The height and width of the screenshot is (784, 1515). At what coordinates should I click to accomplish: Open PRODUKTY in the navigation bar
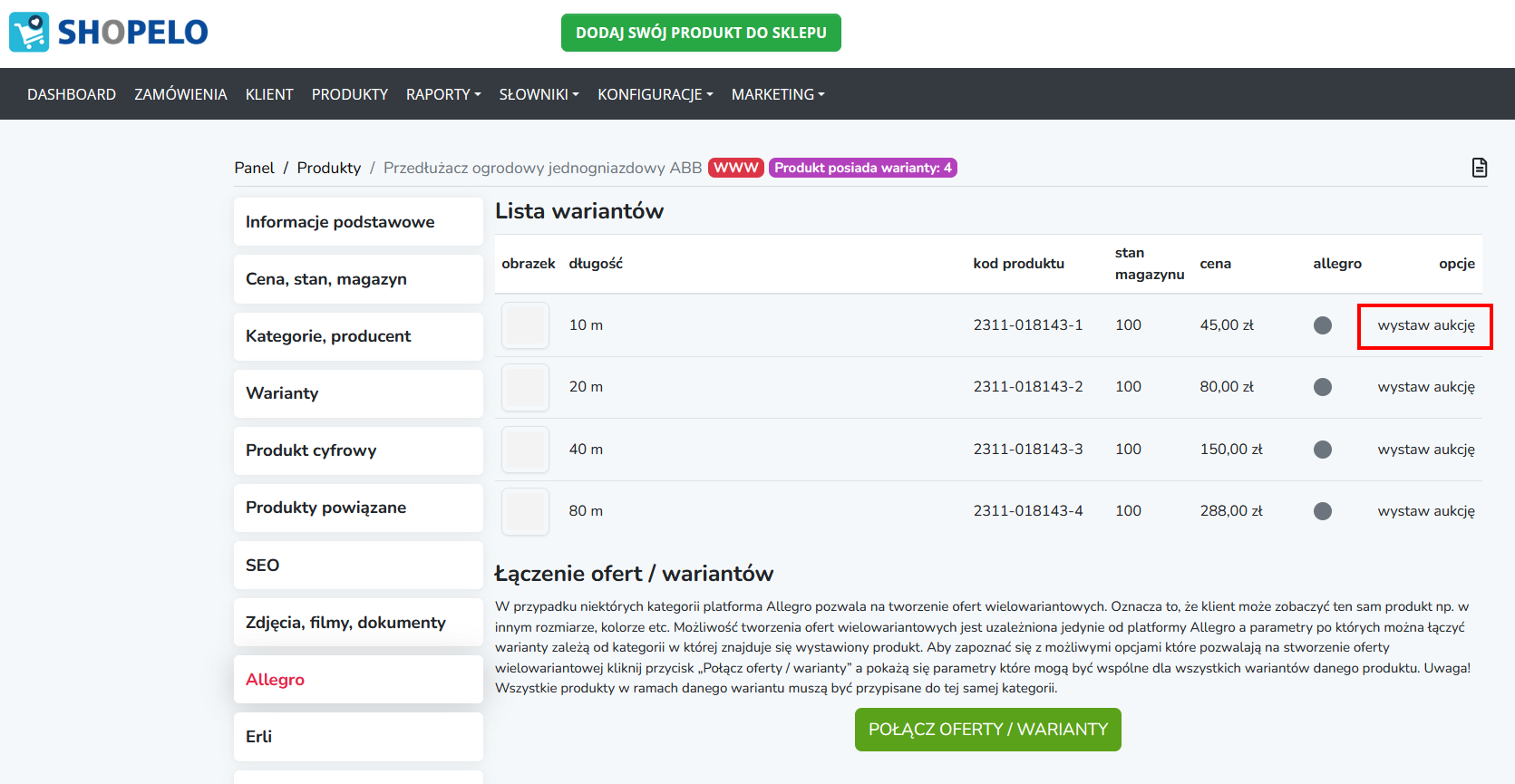[350, 94]
